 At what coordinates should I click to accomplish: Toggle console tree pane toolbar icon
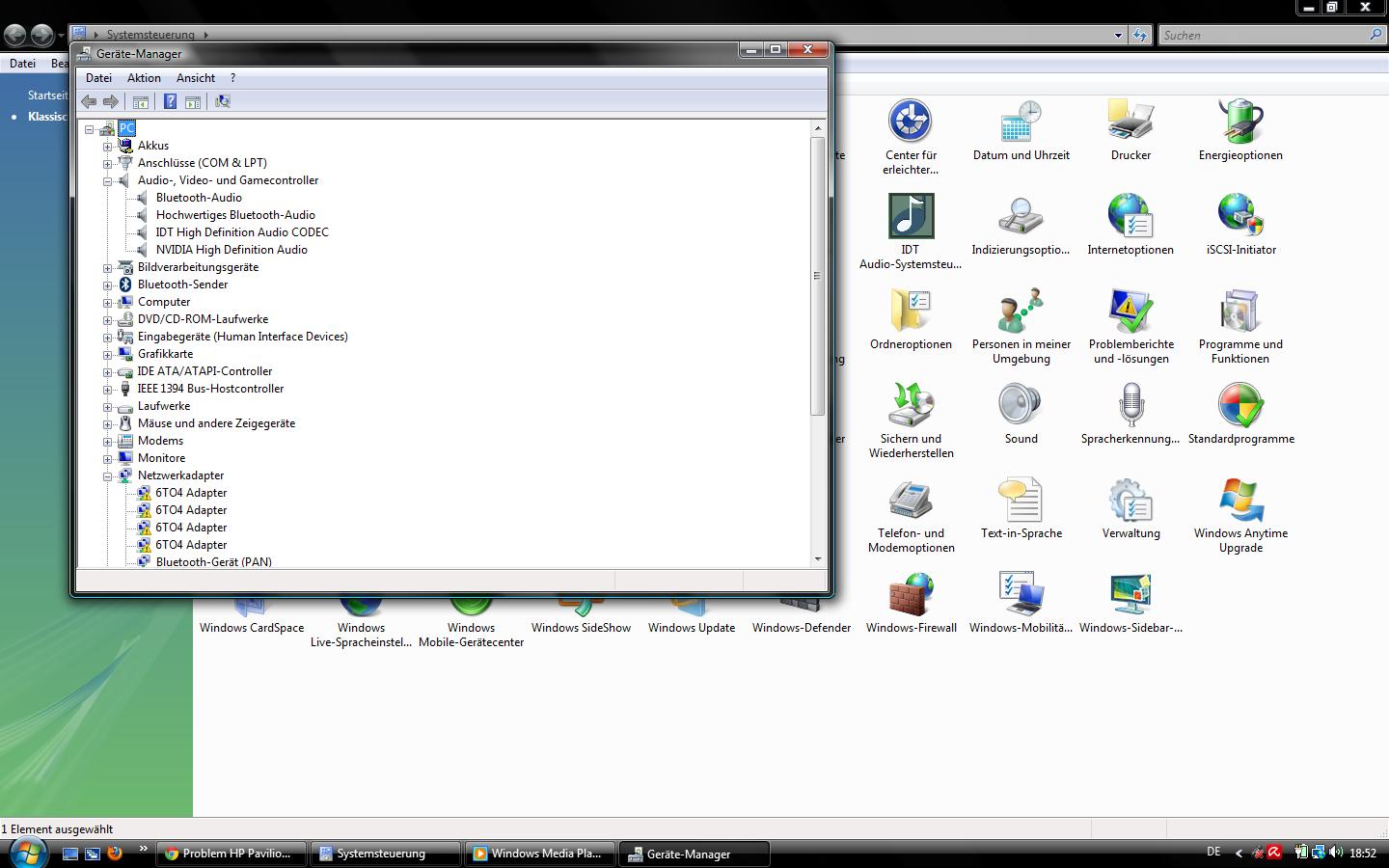tap(141, 101)
